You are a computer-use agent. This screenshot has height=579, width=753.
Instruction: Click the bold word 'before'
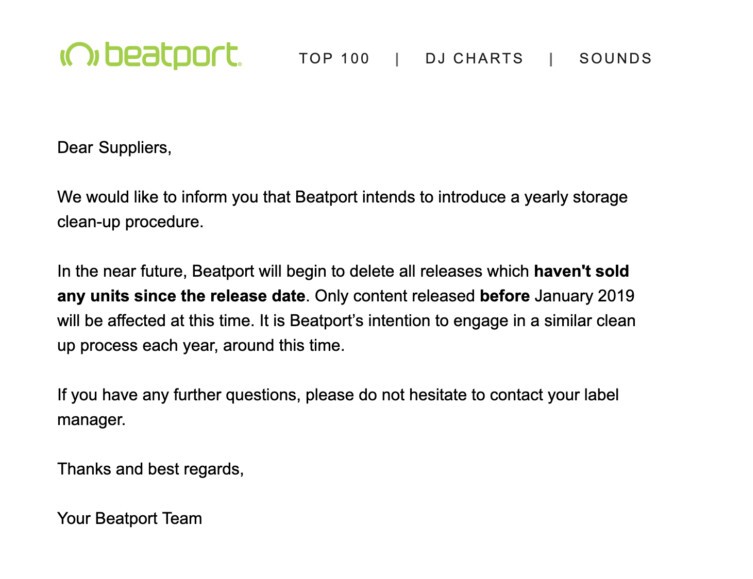(x=504, y=296)
